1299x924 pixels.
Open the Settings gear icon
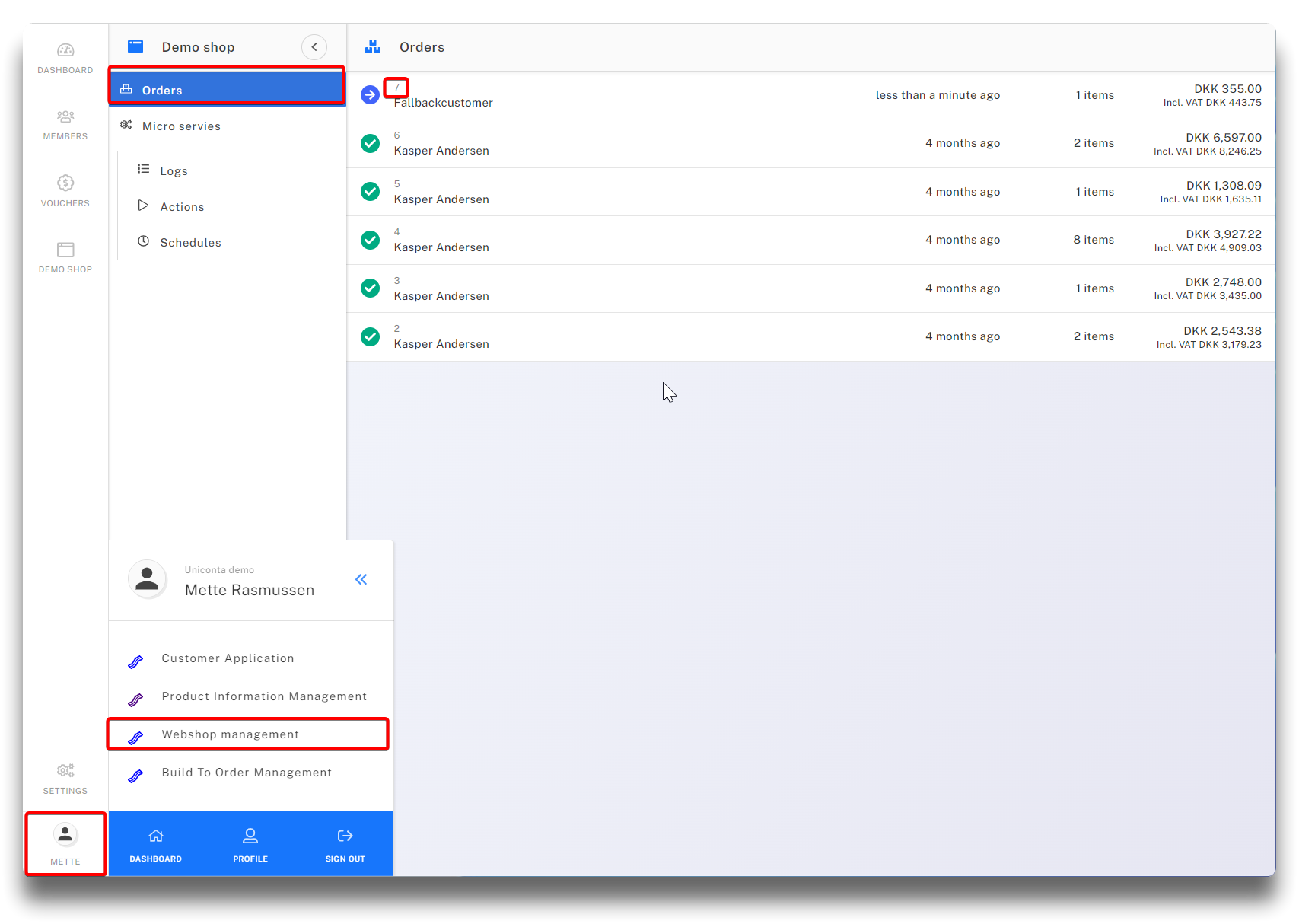(65, 770)
